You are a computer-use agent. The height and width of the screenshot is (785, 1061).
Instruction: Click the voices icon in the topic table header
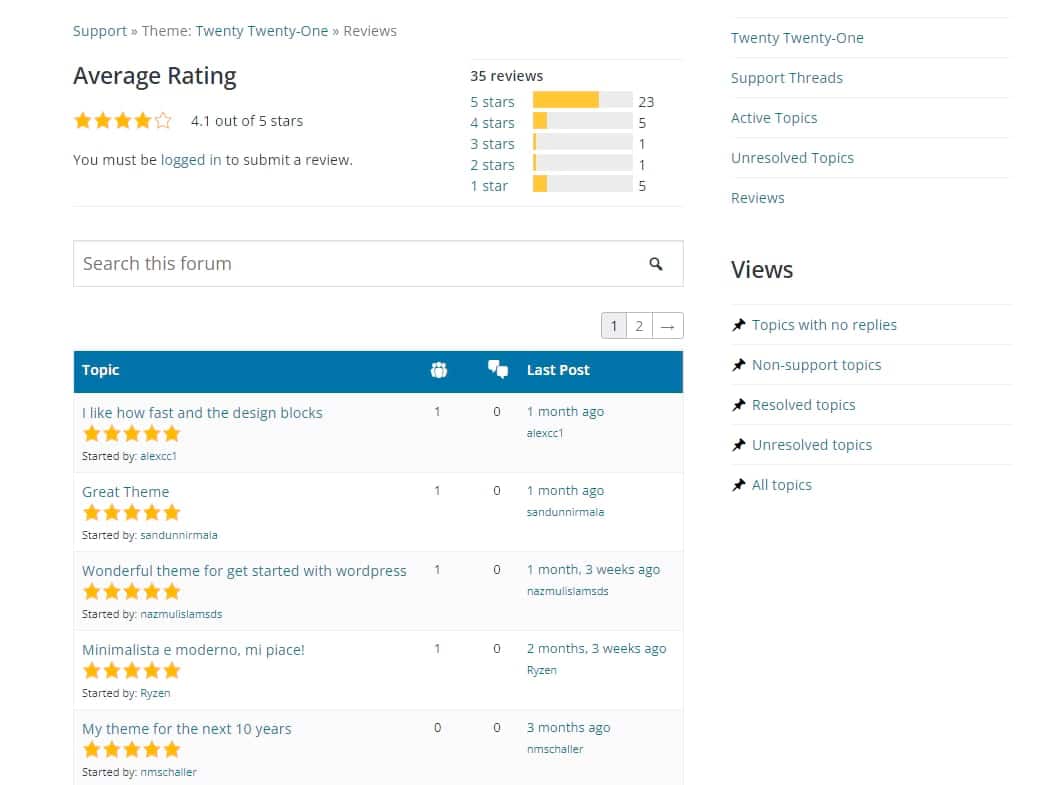click(439, 369)
